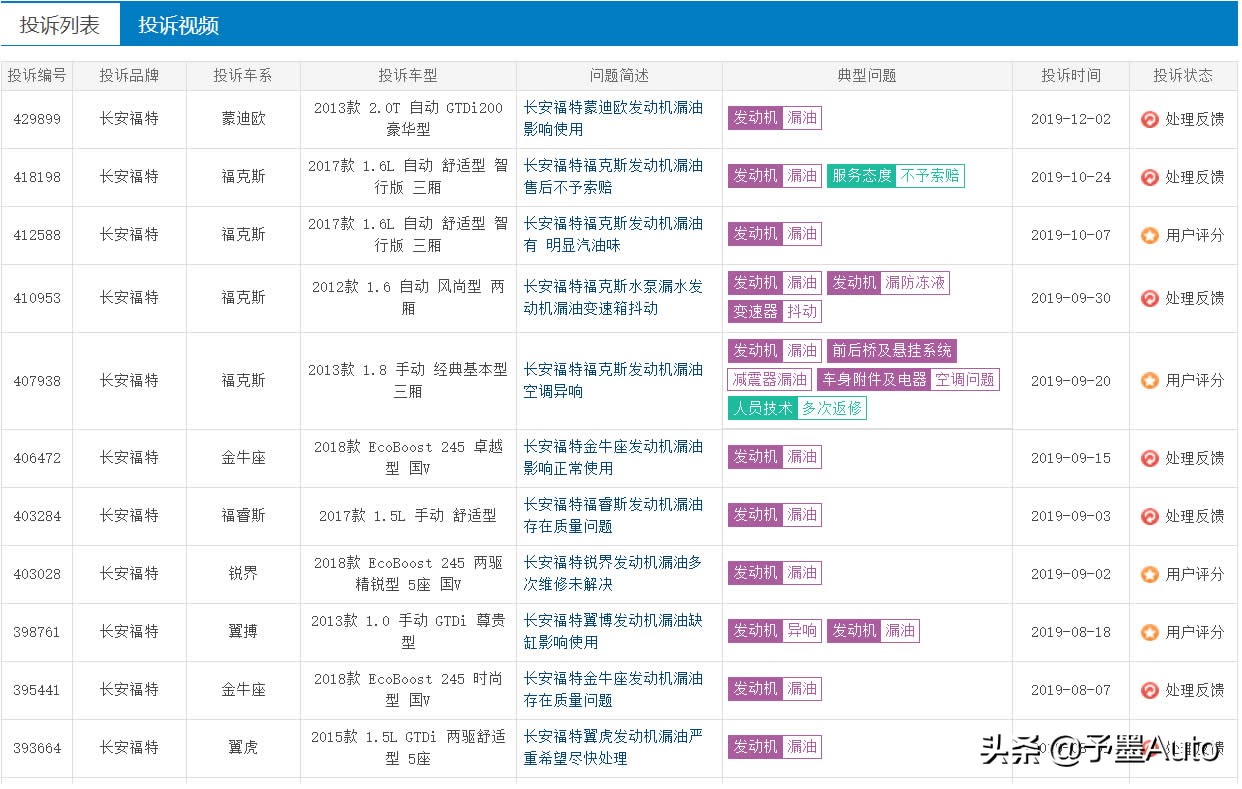Click the red status icon in row 406472

pyautogui.click(x=1150, y=458)
